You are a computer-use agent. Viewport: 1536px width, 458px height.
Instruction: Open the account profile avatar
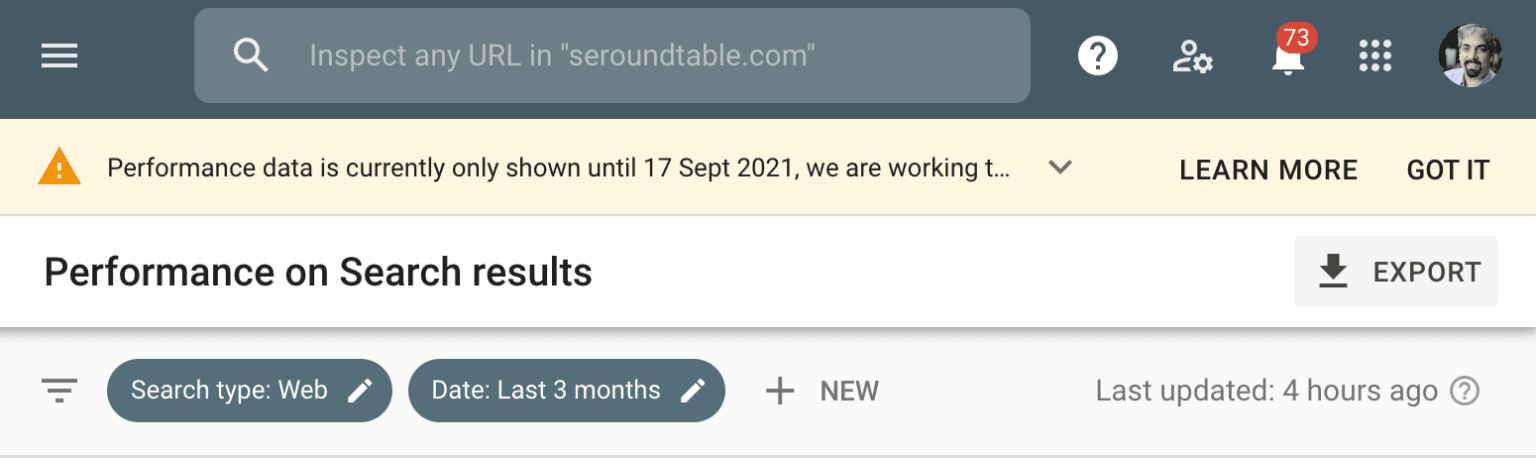coord(1470,55)
